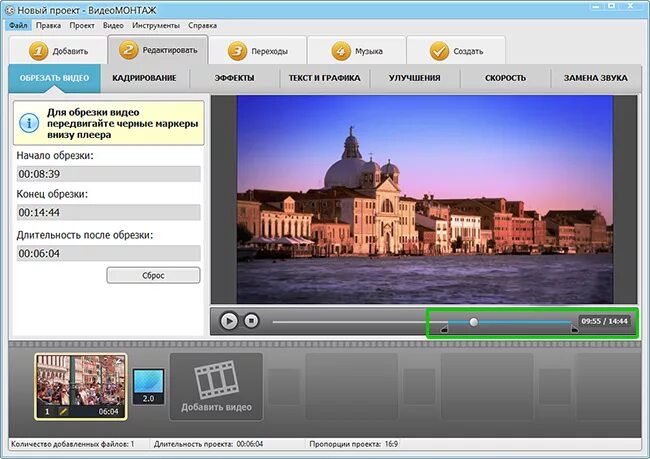Click the playback position slider knob
Image resolution: width=650 pixels, height=459 pixels.
pos(473,322)
